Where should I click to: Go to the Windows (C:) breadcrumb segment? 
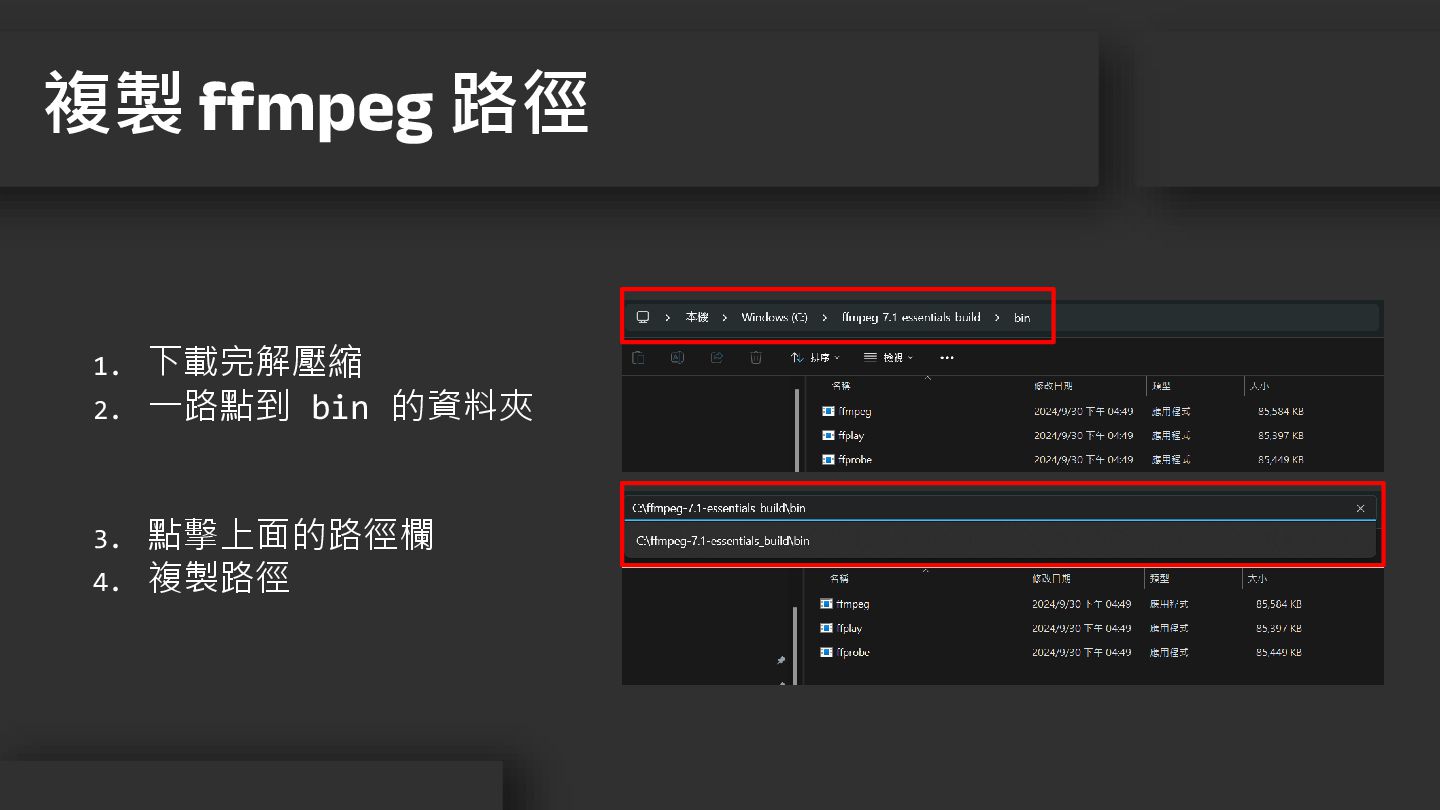tap(774, 317)
